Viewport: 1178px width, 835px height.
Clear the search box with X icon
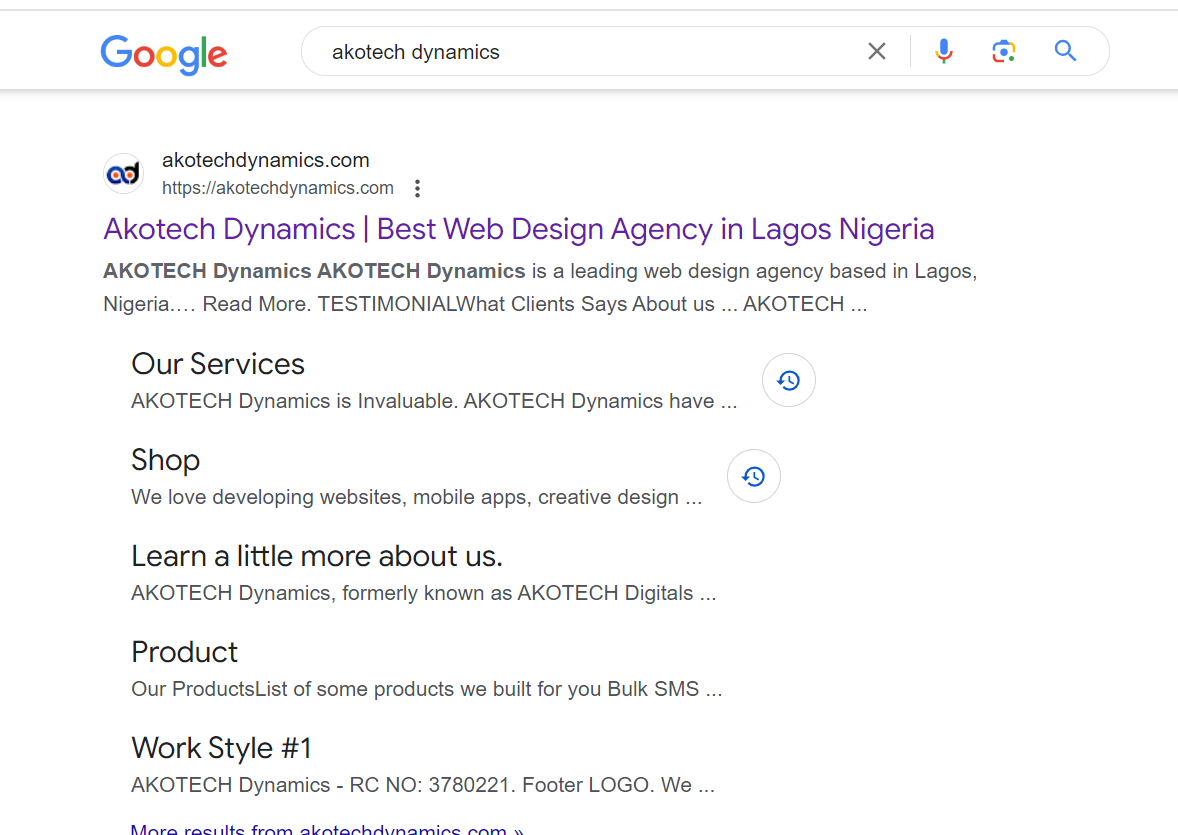pyautogui.click(x=877, y=51)
